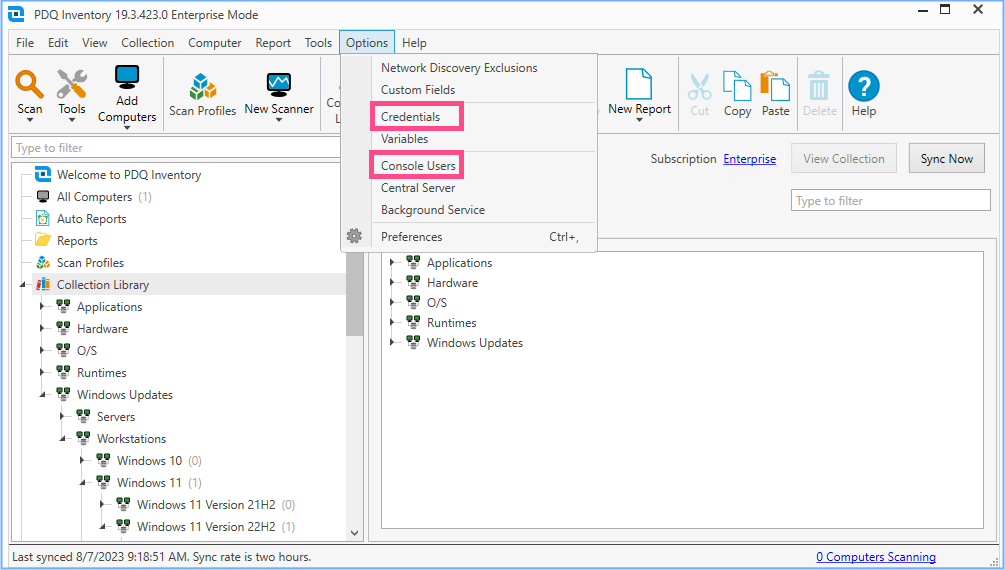Collapse Windows Updates in the left tree
The width and height of the screenshot is (1005, 570).
42,394
